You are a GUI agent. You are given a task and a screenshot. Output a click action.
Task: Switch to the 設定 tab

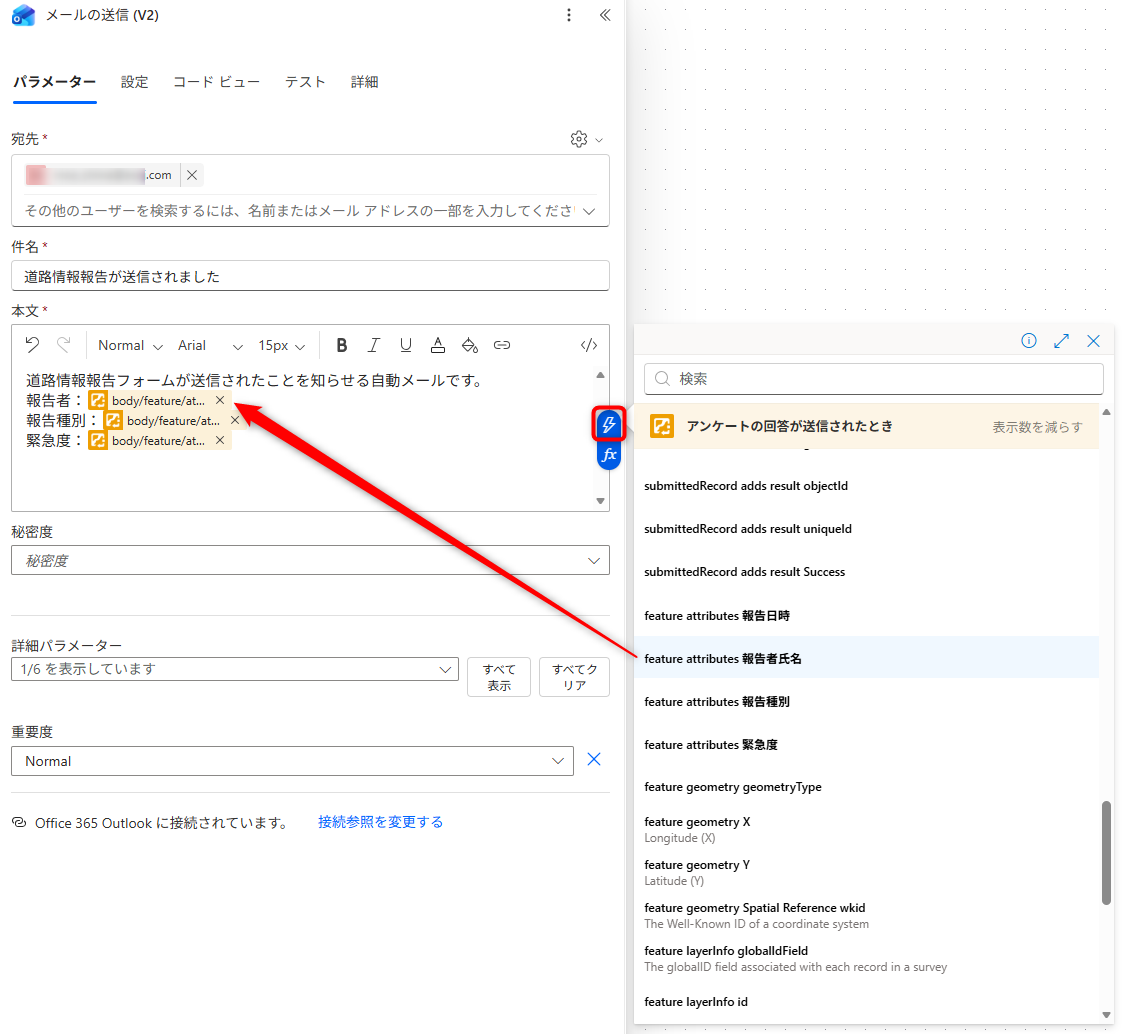tap(134, 82)
